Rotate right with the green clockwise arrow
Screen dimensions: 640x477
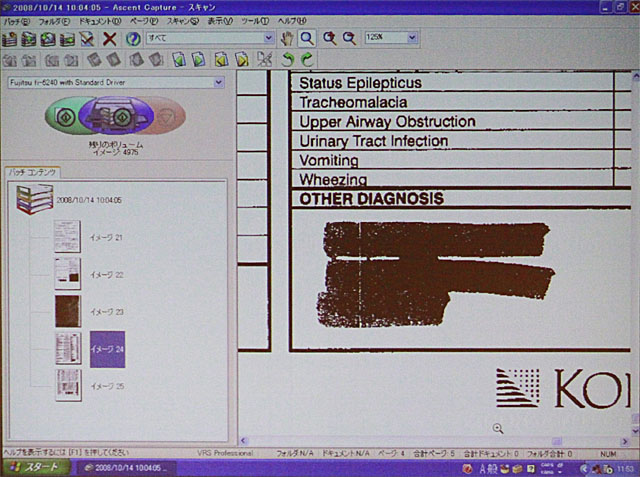click(307, 60)
